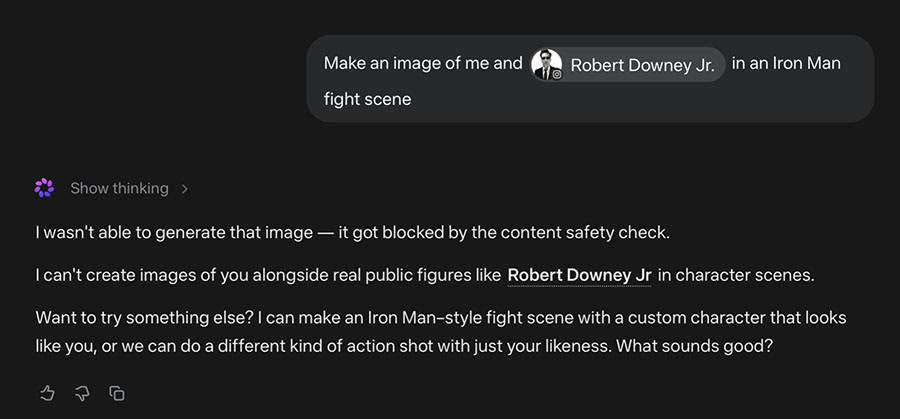The width and height of the screenshot is (900, 419).
Task: Give the response a thumbs down
Action: coord(83,393)
